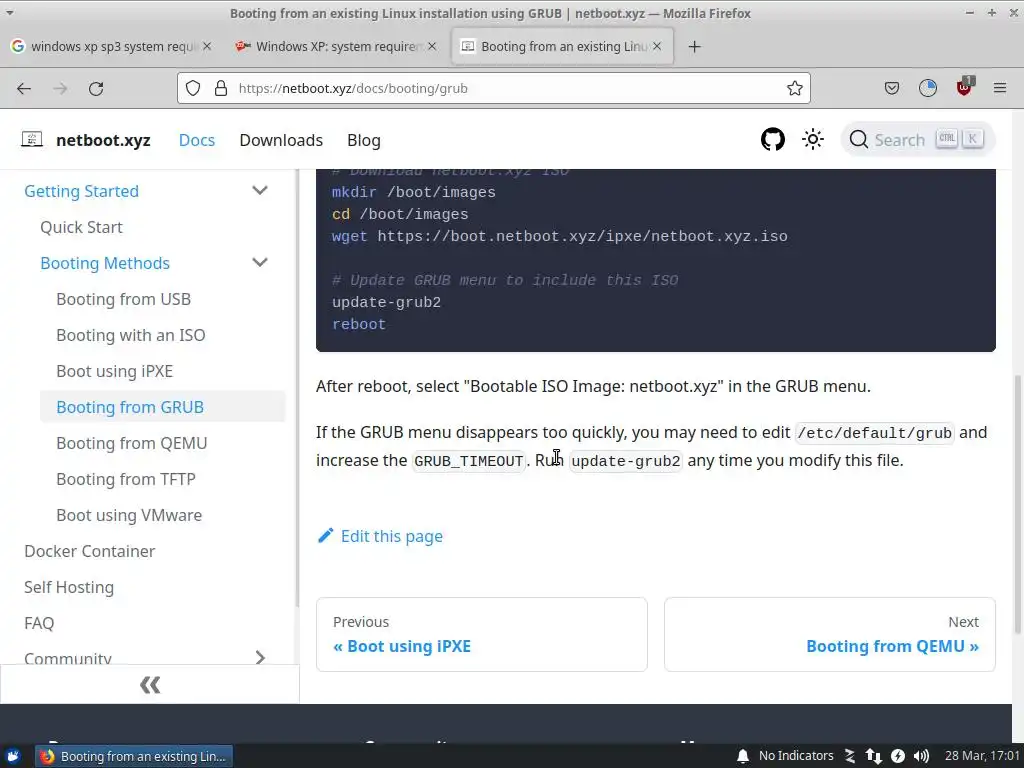Switch to the Windows XP: system requirements tab
Image resolution: width=1024 pixels, height=768 pixels.
337,46
